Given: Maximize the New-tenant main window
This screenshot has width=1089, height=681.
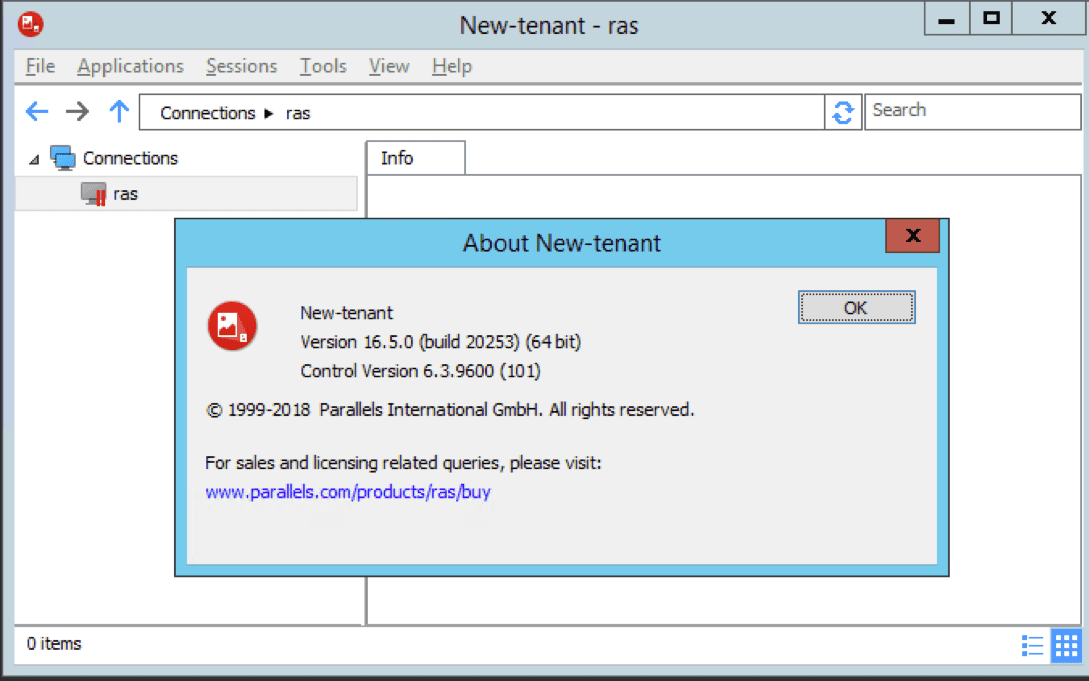Looking at the screenshot, I should [991, 19].
